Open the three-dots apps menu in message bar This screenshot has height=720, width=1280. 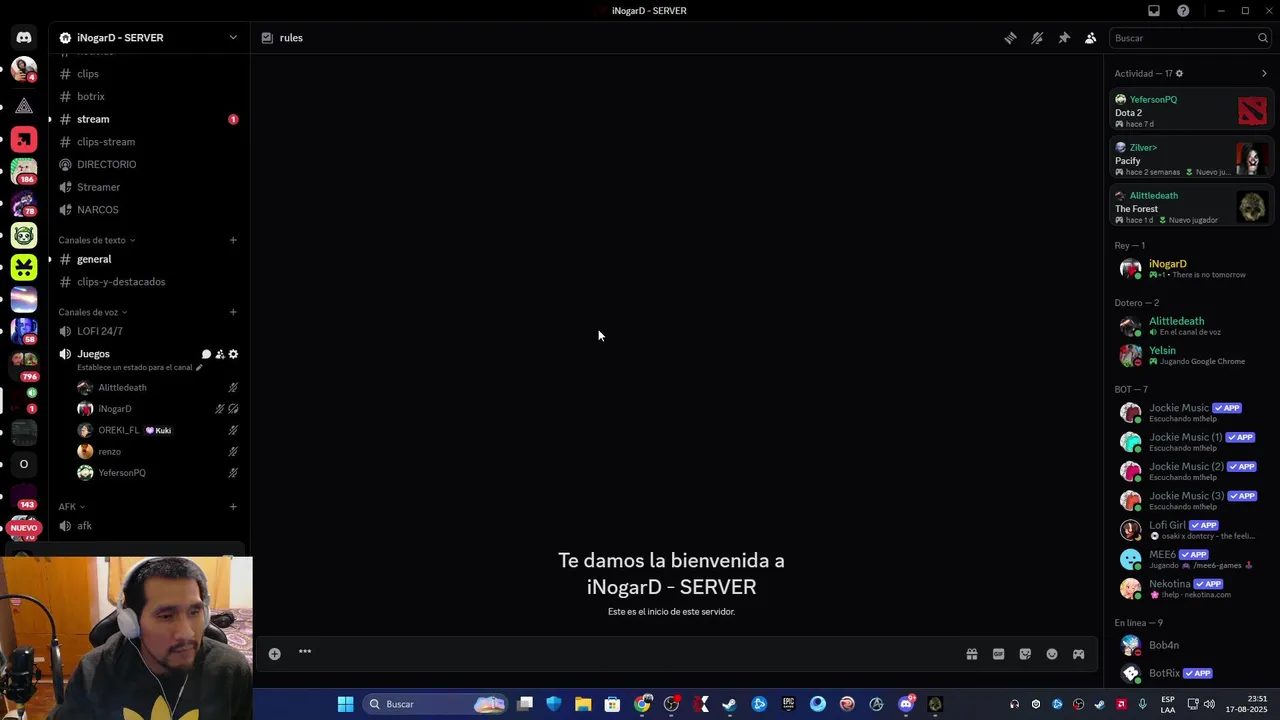(305, 652)
